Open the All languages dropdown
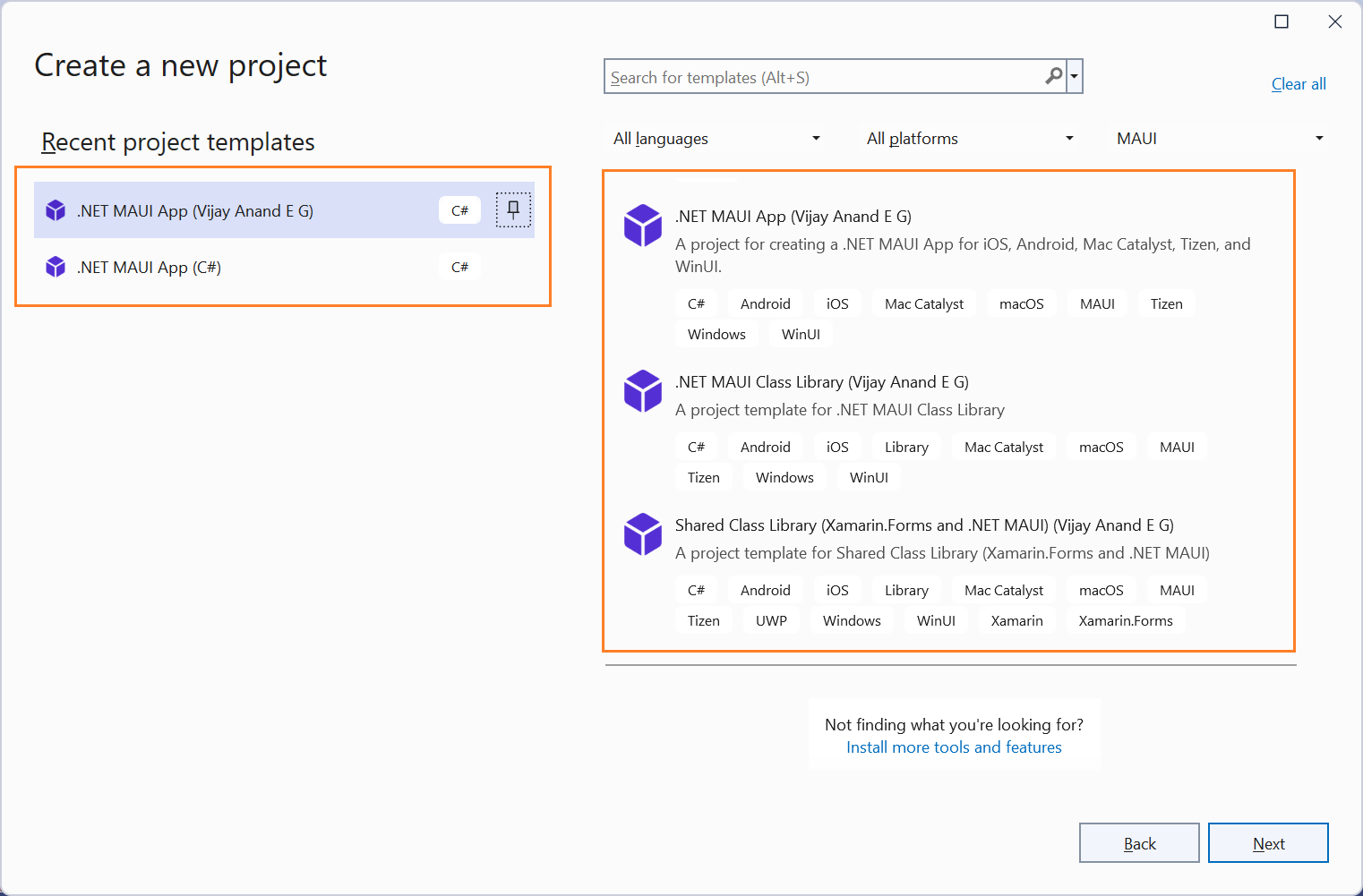This screenshot has height=896, width=1363. click(716, 139)
